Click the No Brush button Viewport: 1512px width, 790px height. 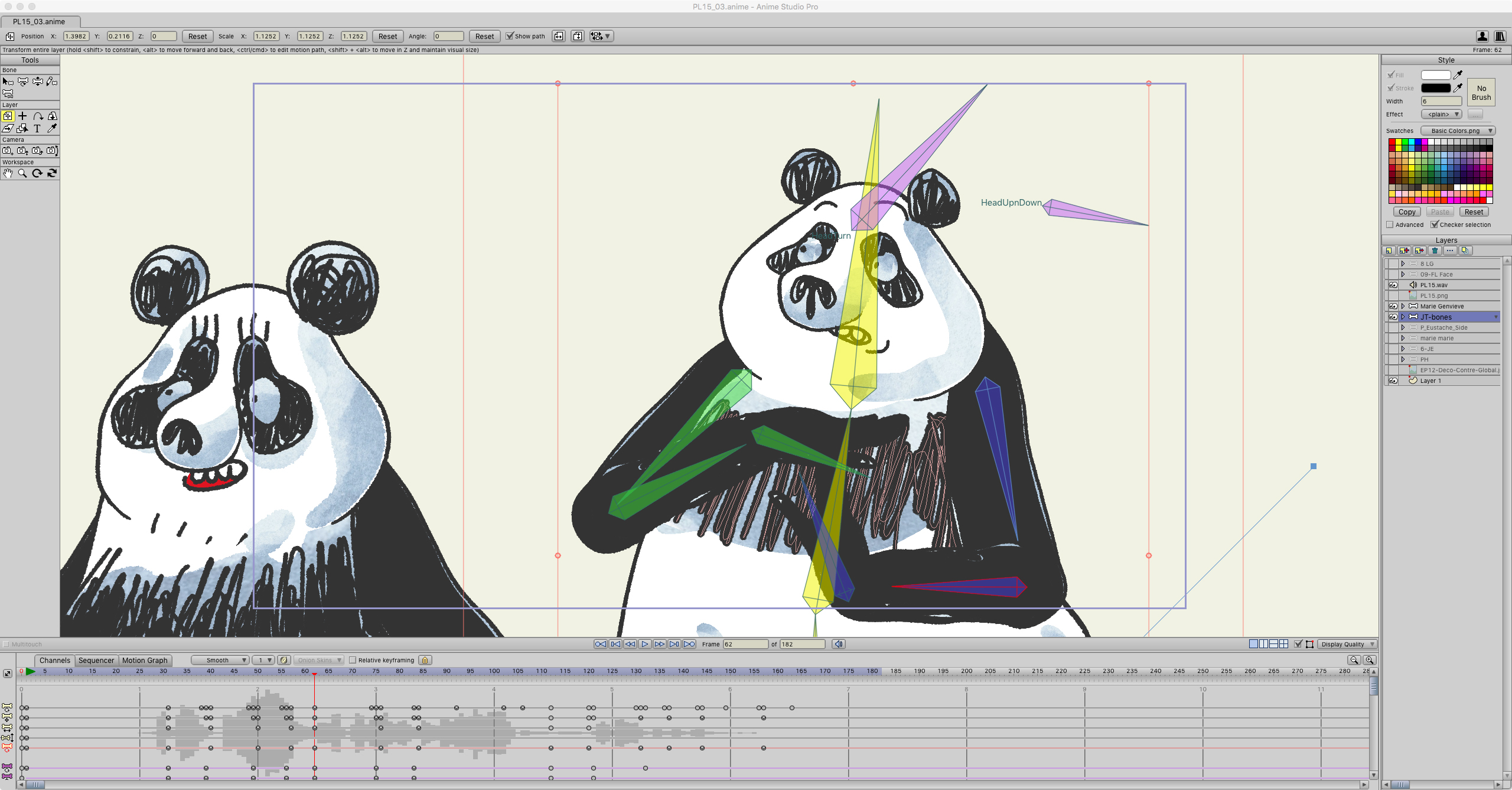(1481, 93)
